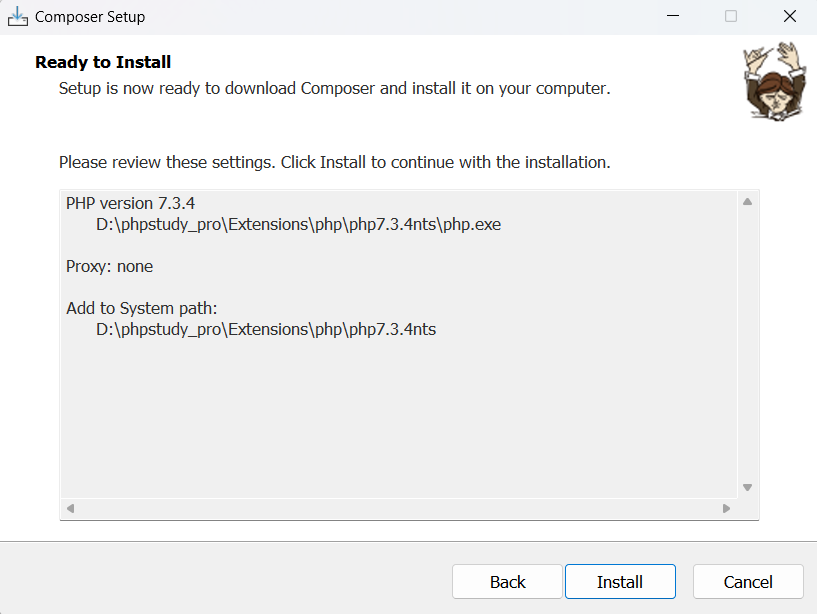Click the 'Setup is now ready' description
The height and width of the screenshot is (614, 817).
click(335, 89)
